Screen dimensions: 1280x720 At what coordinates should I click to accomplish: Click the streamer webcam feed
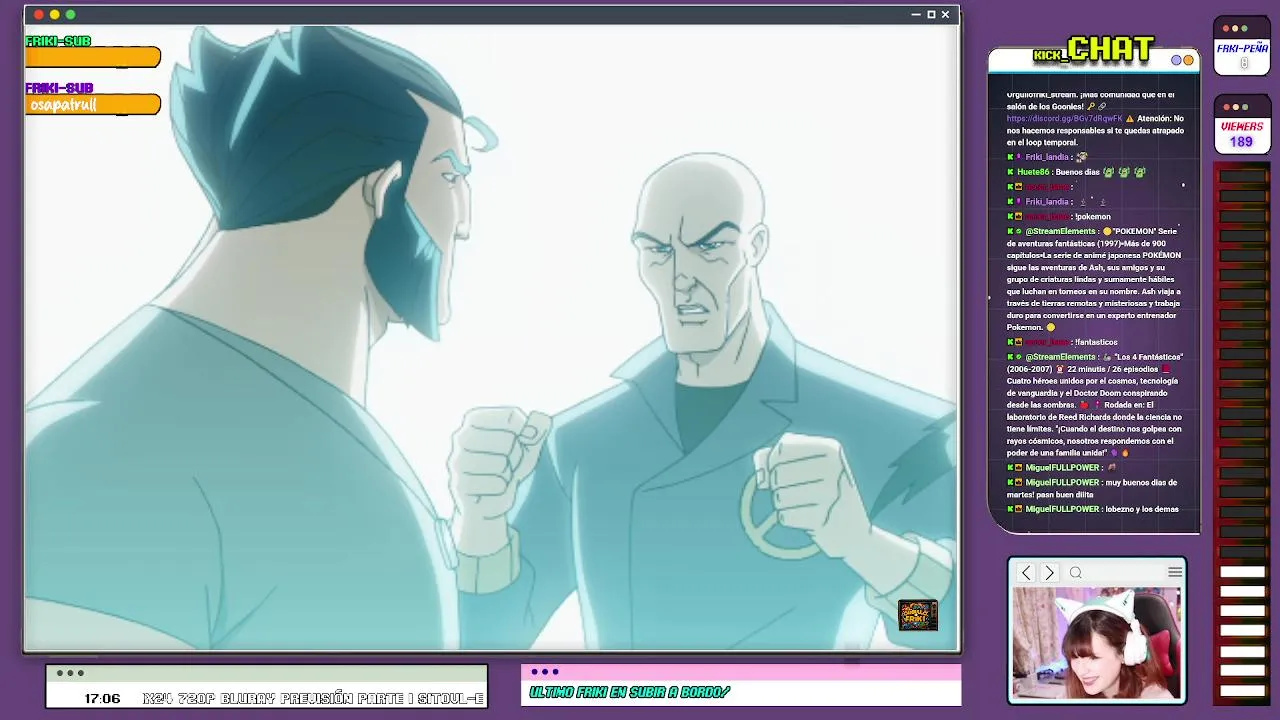pyautogui.click(x=1097, y=643)
